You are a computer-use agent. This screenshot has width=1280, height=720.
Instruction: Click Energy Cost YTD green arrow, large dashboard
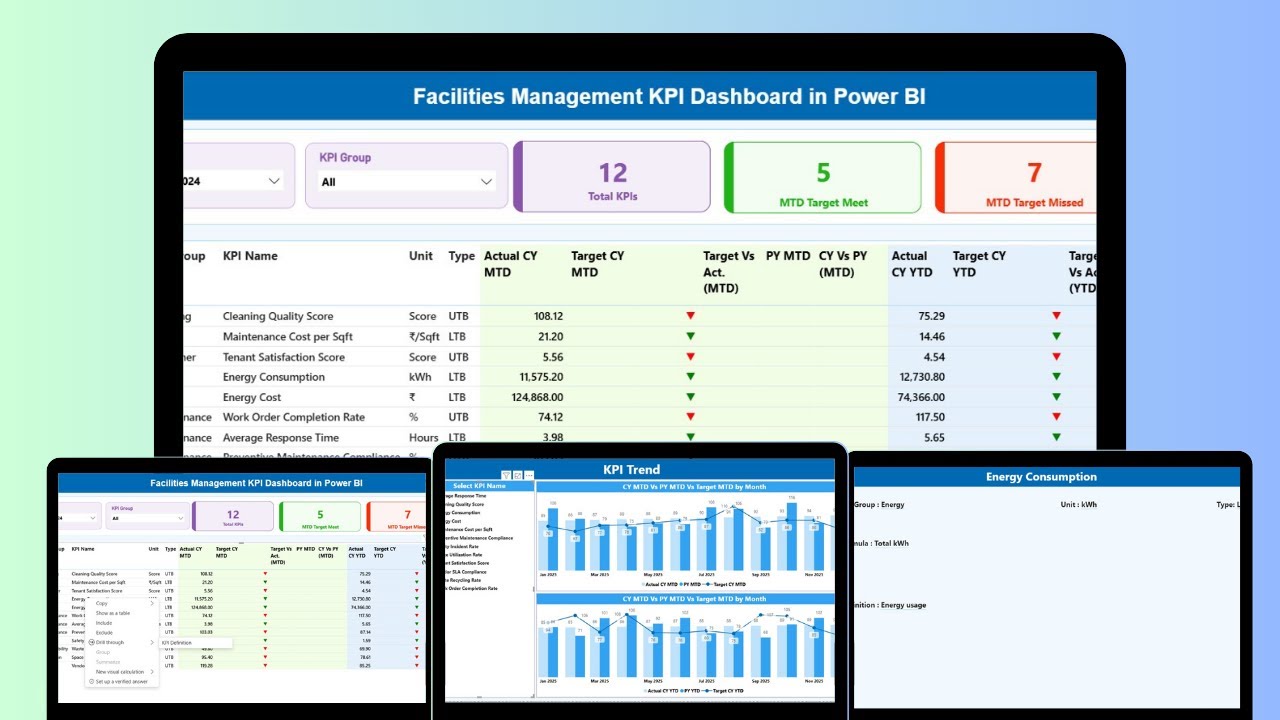pos(1056,397)
